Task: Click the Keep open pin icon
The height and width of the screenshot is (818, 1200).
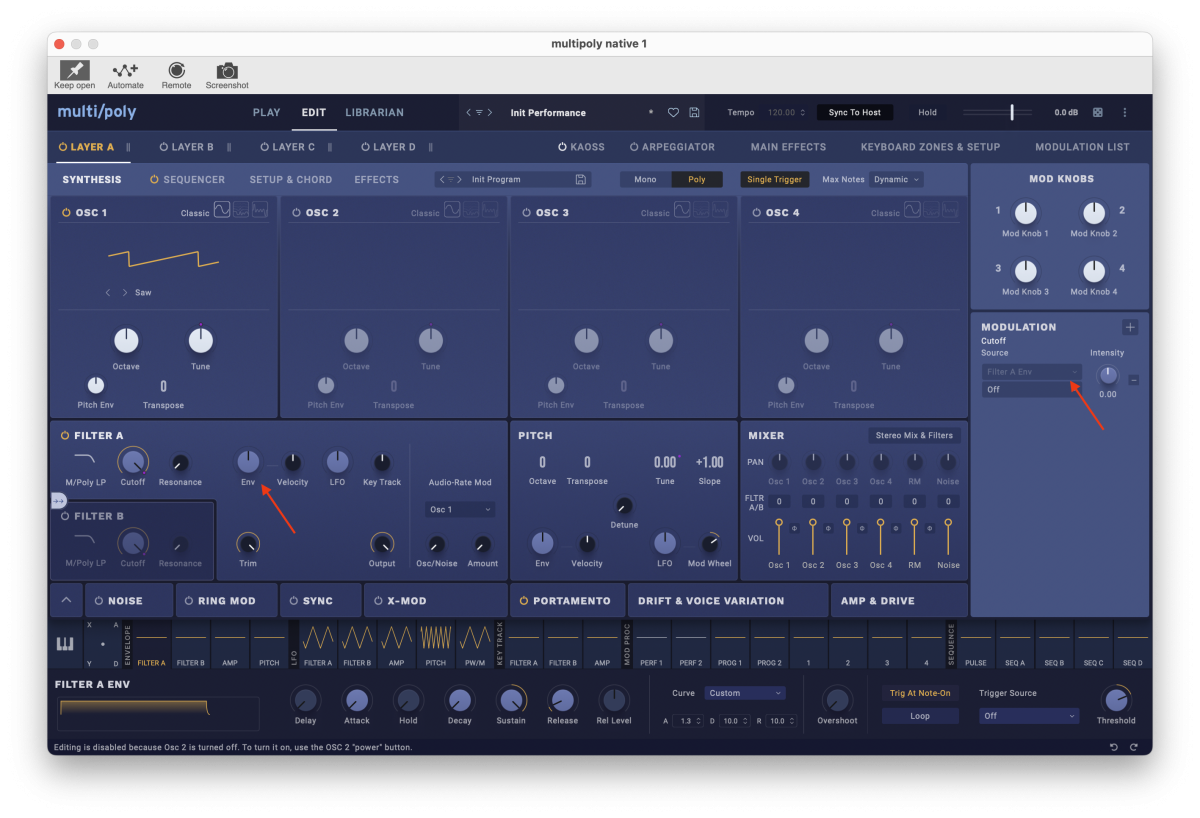Action: [x=75, y=70]
